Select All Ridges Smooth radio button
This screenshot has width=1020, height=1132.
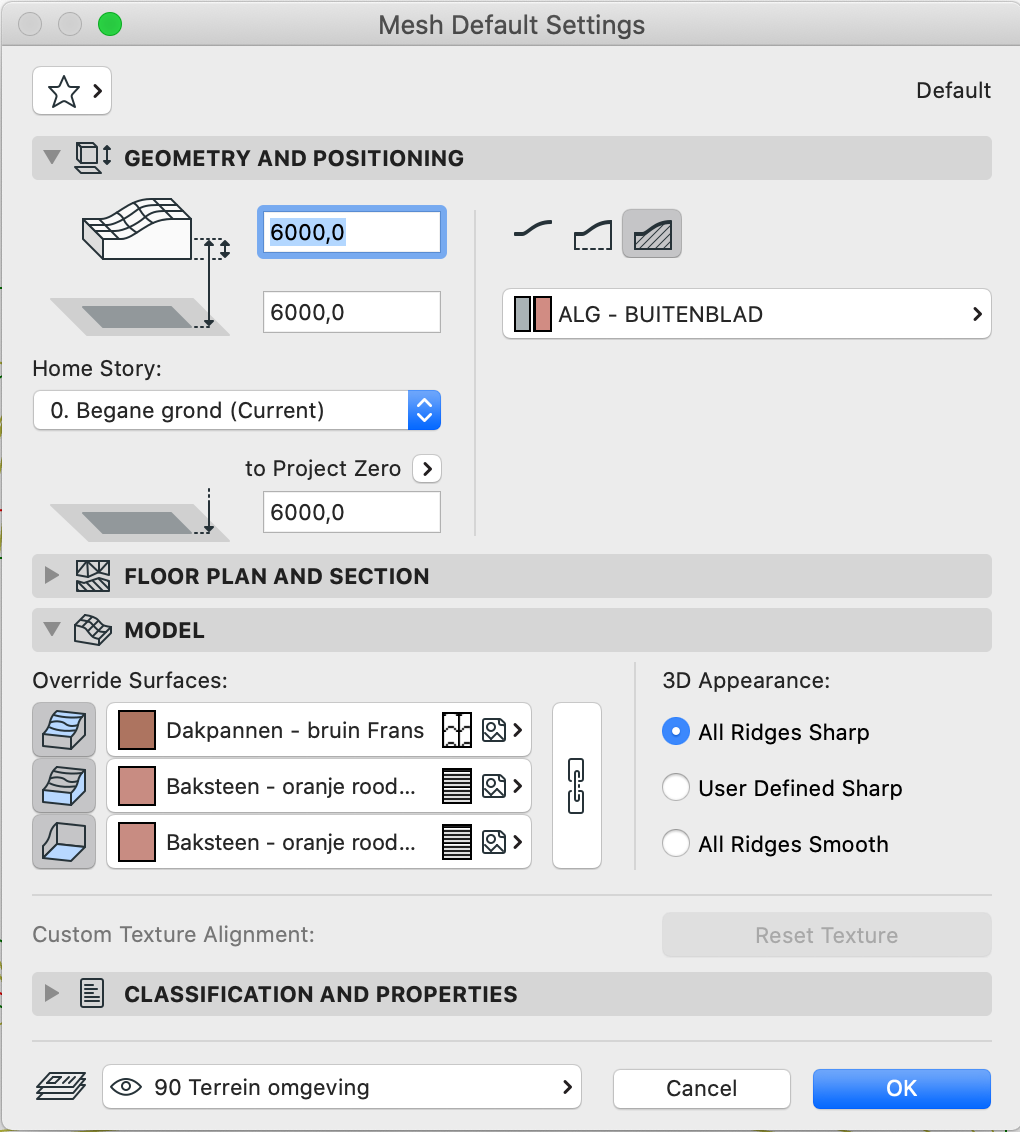(676, 843)
